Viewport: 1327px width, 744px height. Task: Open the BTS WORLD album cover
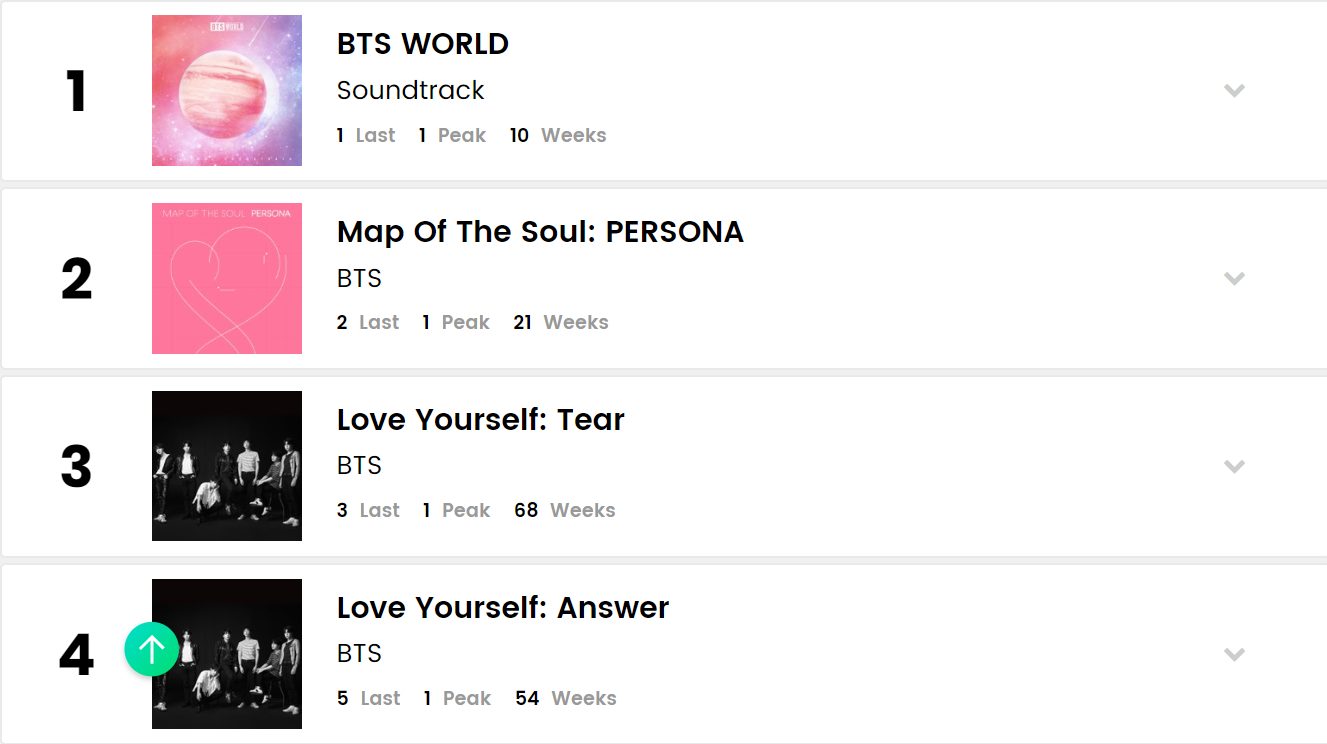[x=227, y=91]
